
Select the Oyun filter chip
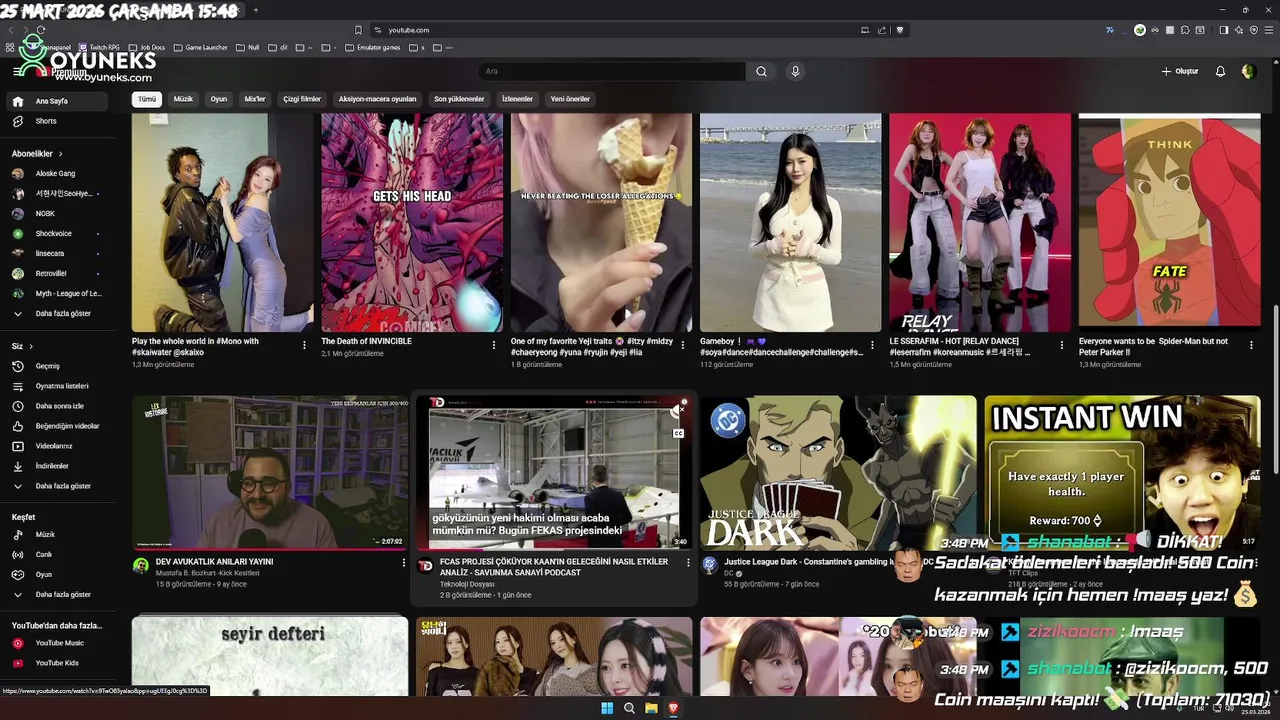[218, 99]
